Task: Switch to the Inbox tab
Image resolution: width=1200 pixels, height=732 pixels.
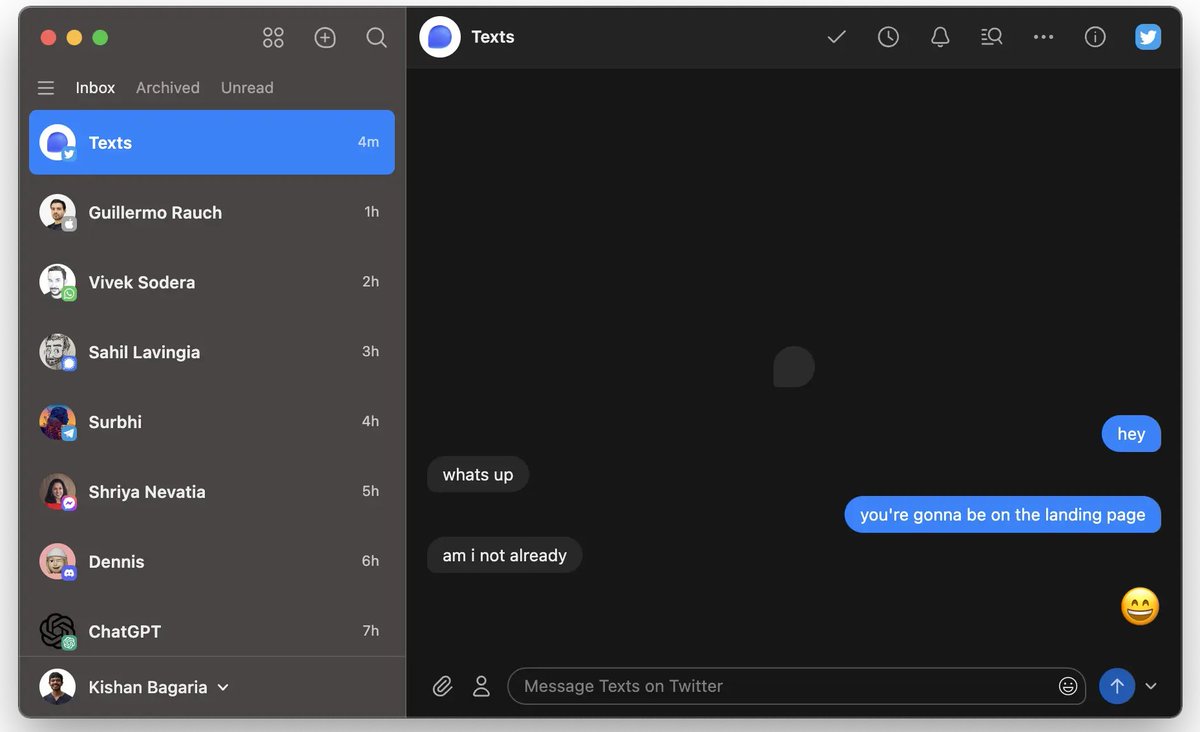Action: 95,88
